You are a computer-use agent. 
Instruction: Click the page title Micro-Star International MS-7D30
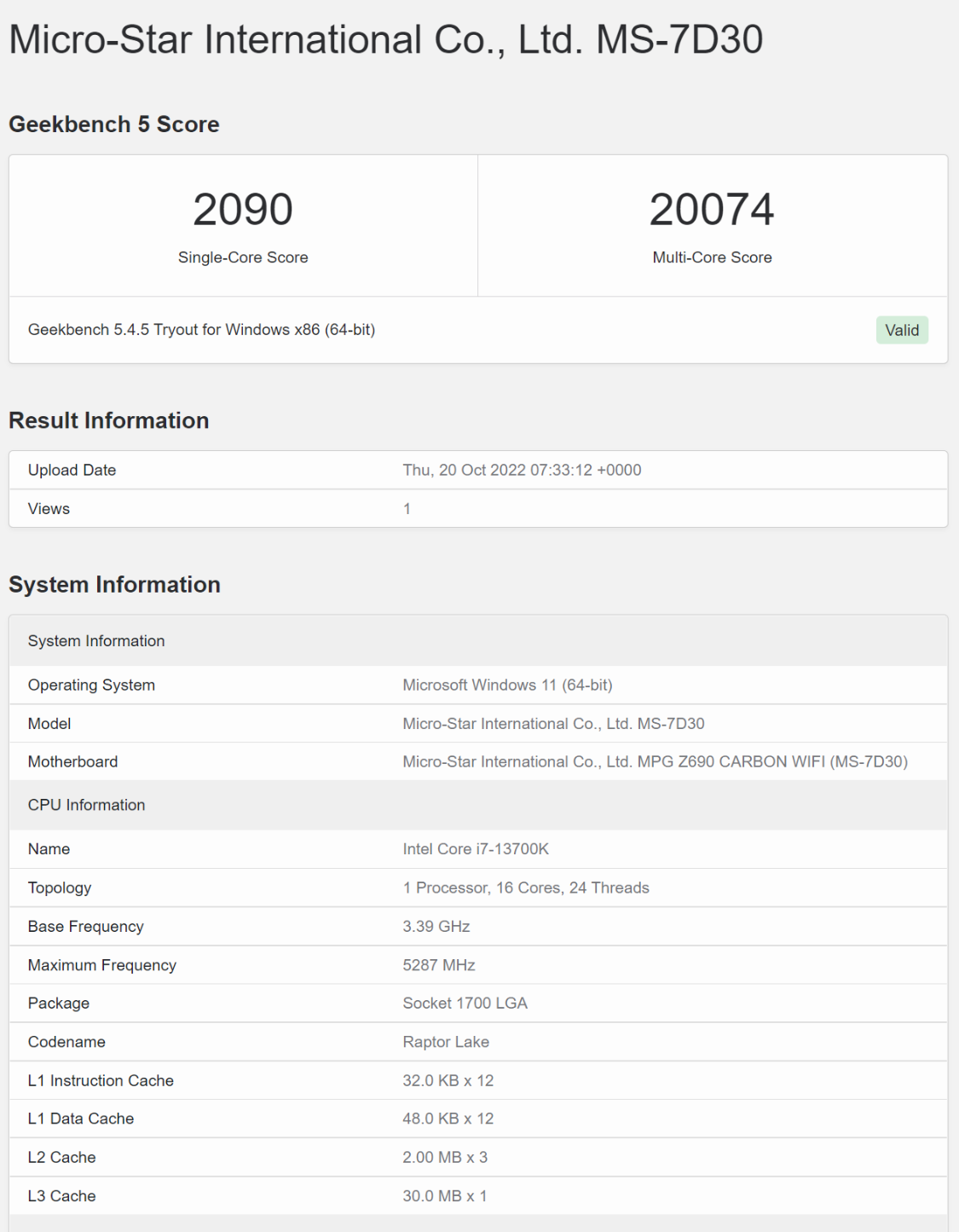coord(385,39)
